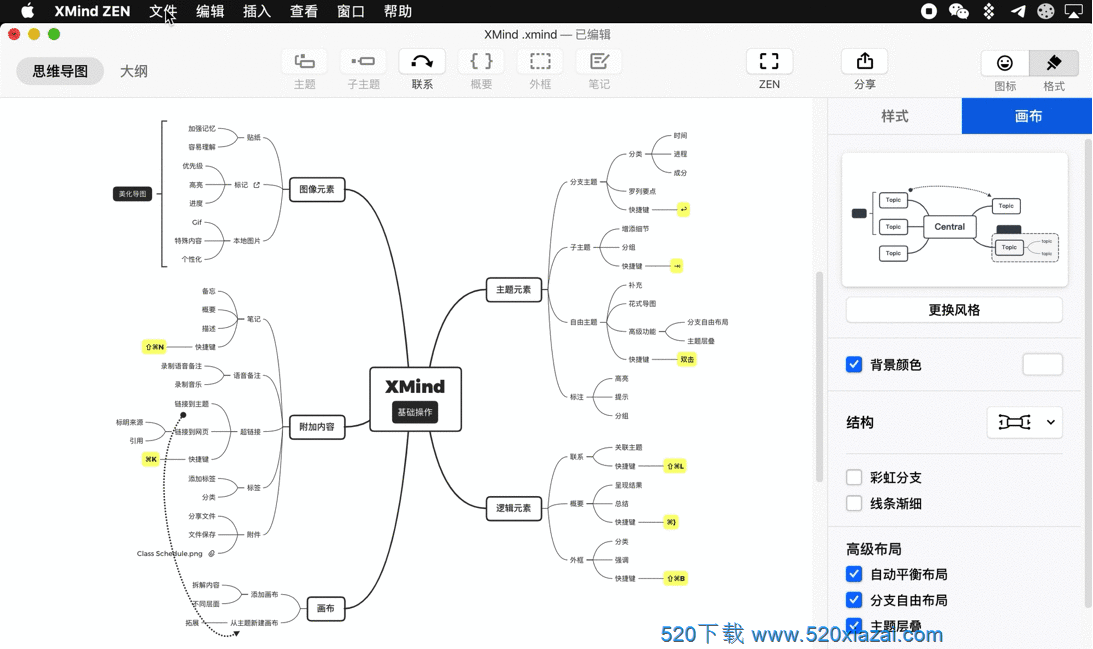
Task: Click the theme style preview thumbnail
Action: point(954,220)
